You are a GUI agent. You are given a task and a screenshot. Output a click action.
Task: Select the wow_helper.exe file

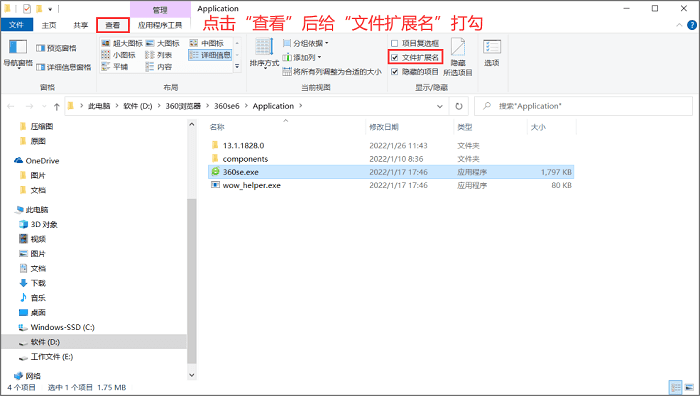coord(251,185)
